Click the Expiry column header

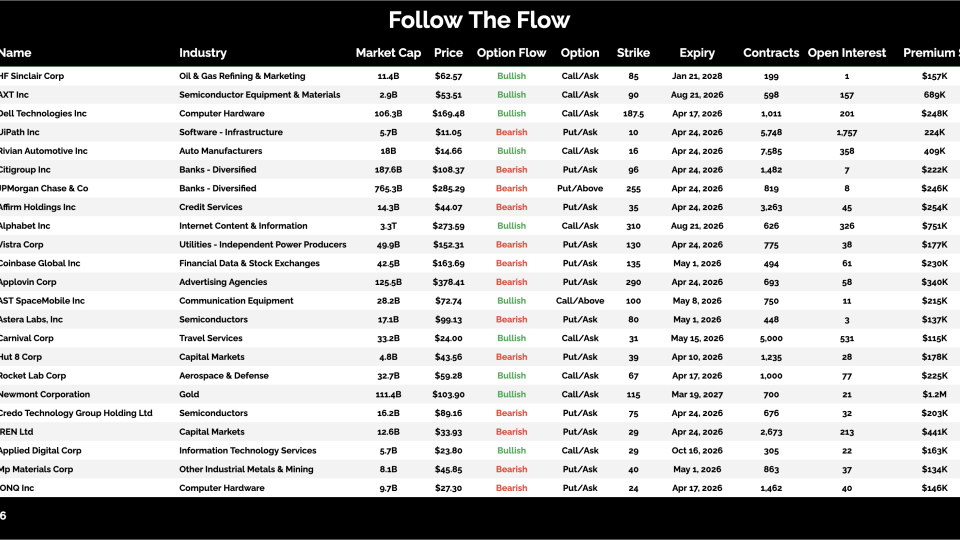(x=697, y=53)
